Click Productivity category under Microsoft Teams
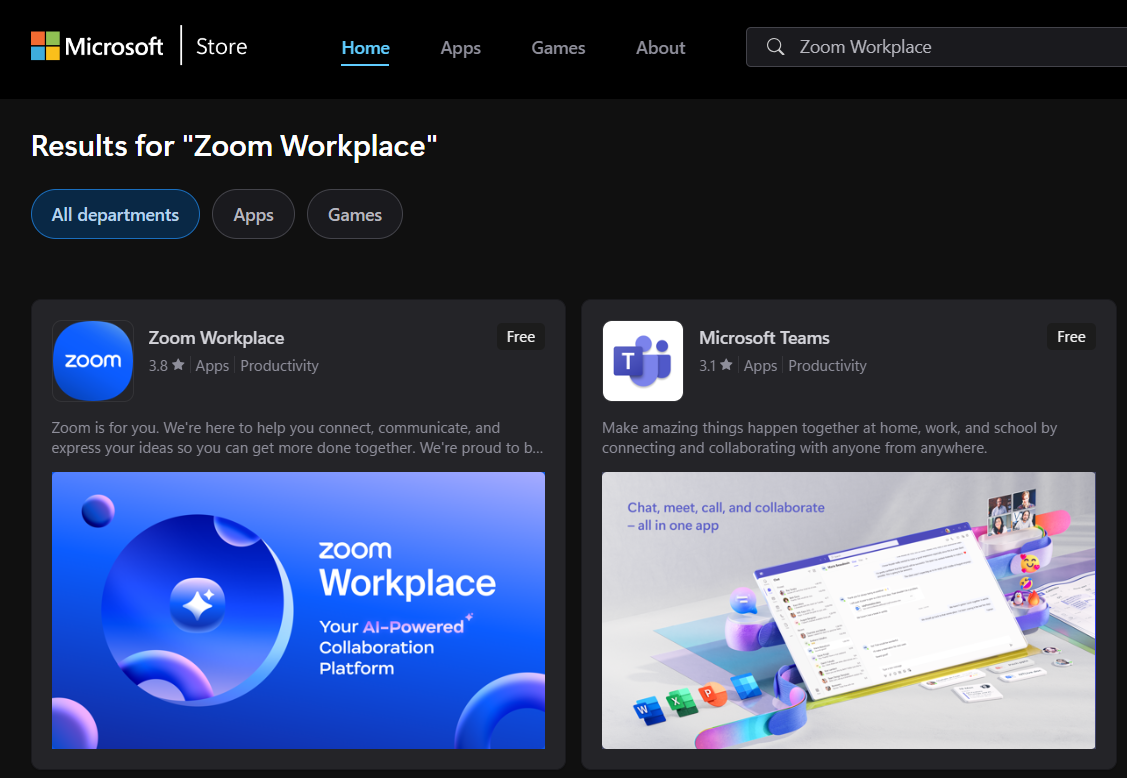Image resolution: width=1127 pixels, height=778 pixels. pyautogui.click(x=827, y=365)
